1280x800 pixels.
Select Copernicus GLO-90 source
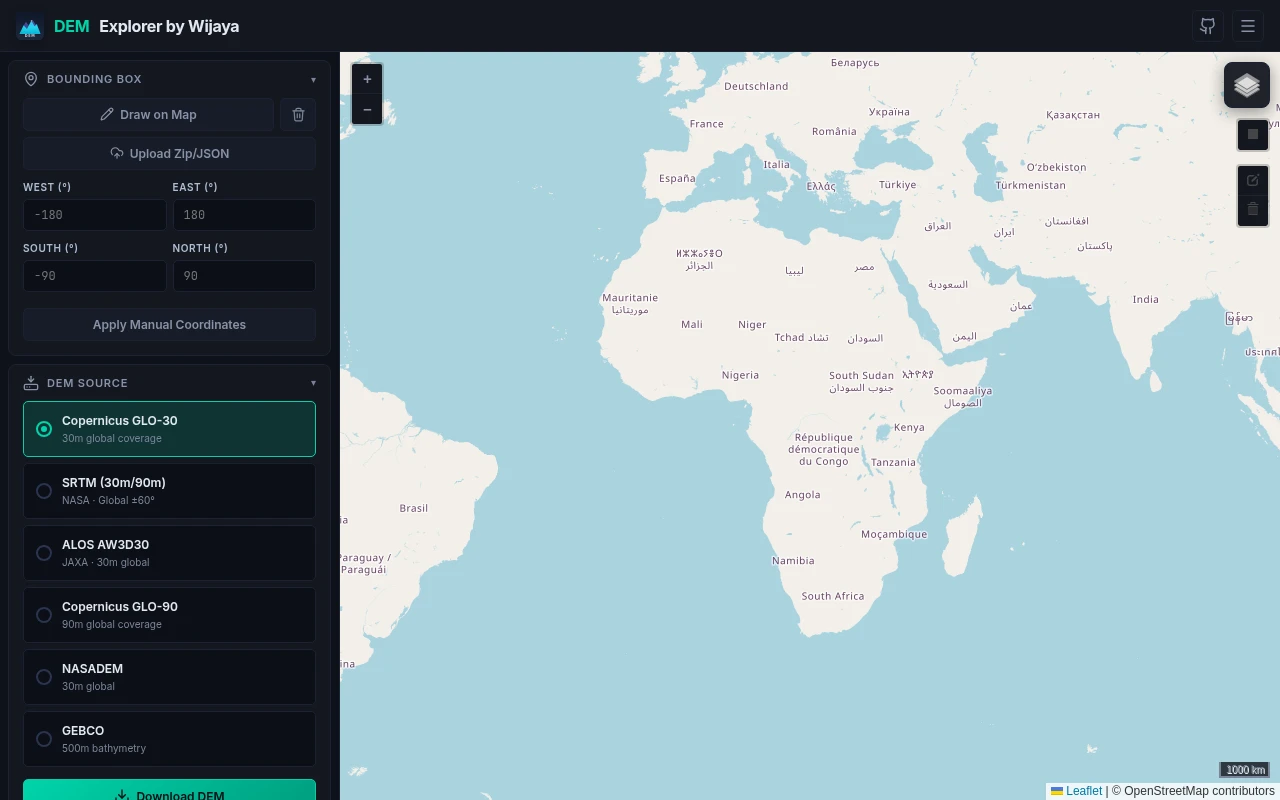click(x=169, y=615)
